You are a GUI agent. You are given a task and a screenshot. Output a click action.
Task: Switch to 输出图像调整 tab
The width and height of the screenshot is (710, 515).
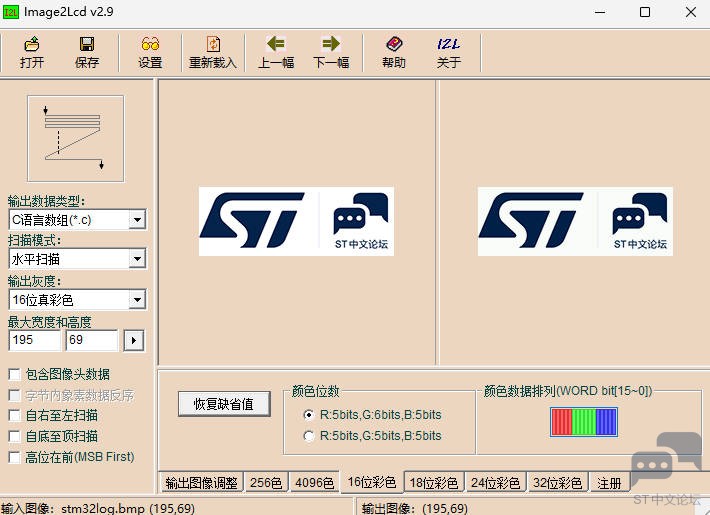coord(201,483)
